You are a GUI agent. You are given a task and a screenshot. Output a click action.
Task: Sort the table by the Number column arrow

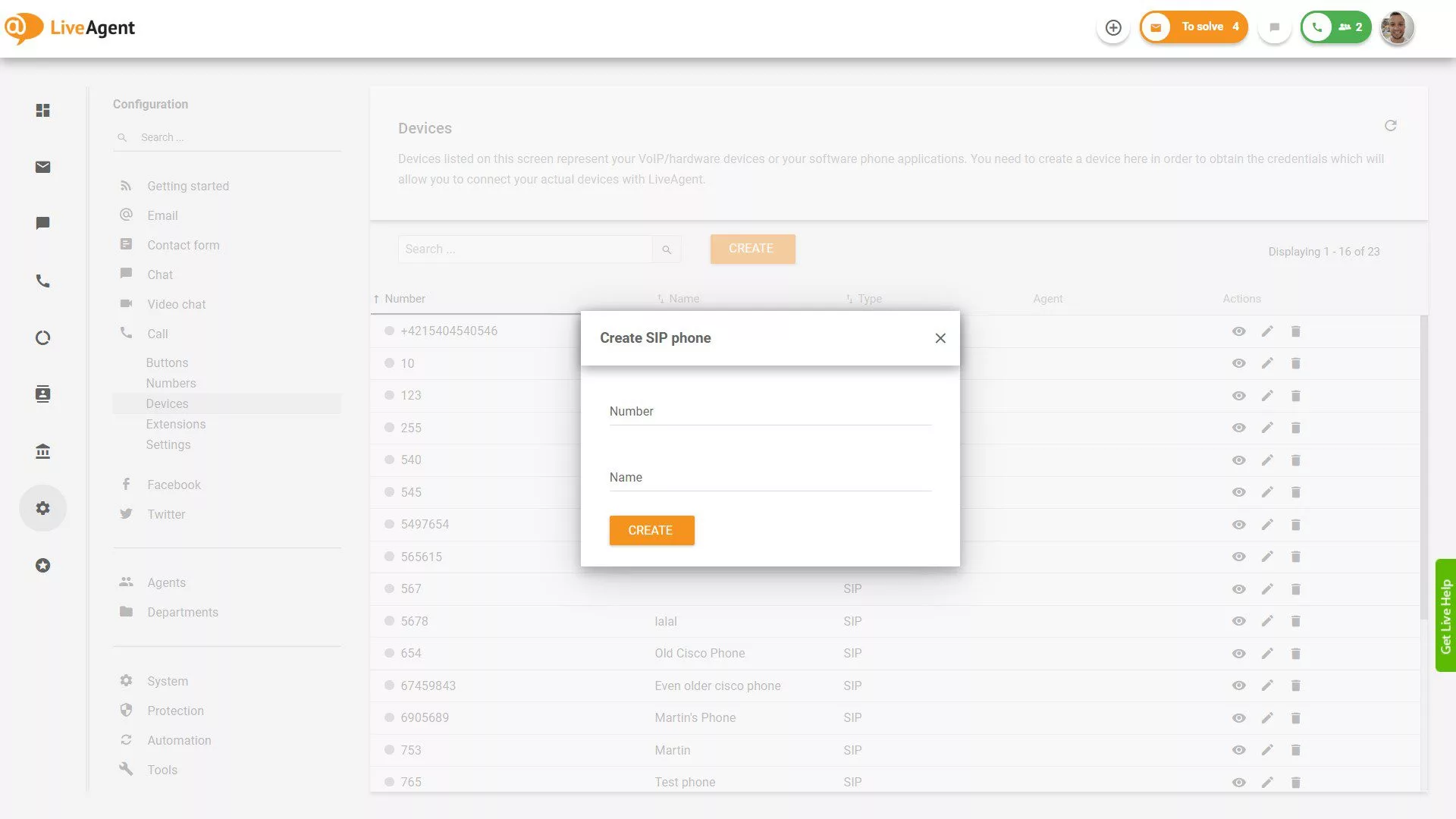tap(376, 298)
